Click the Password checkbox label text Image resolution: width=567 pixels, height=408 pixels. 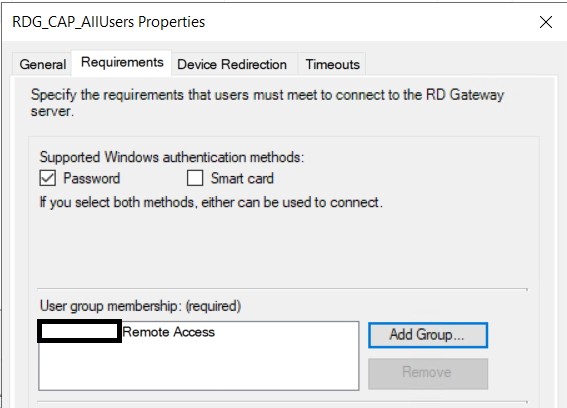click(x=91, y=178)
